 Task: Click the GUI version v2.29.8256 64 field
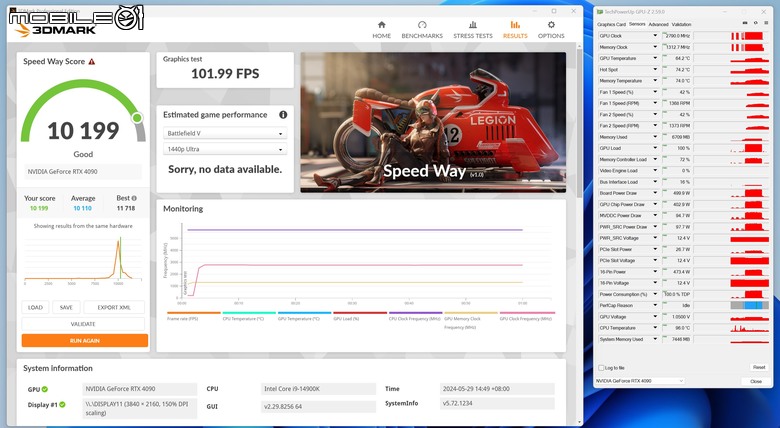tap(318, 407)
